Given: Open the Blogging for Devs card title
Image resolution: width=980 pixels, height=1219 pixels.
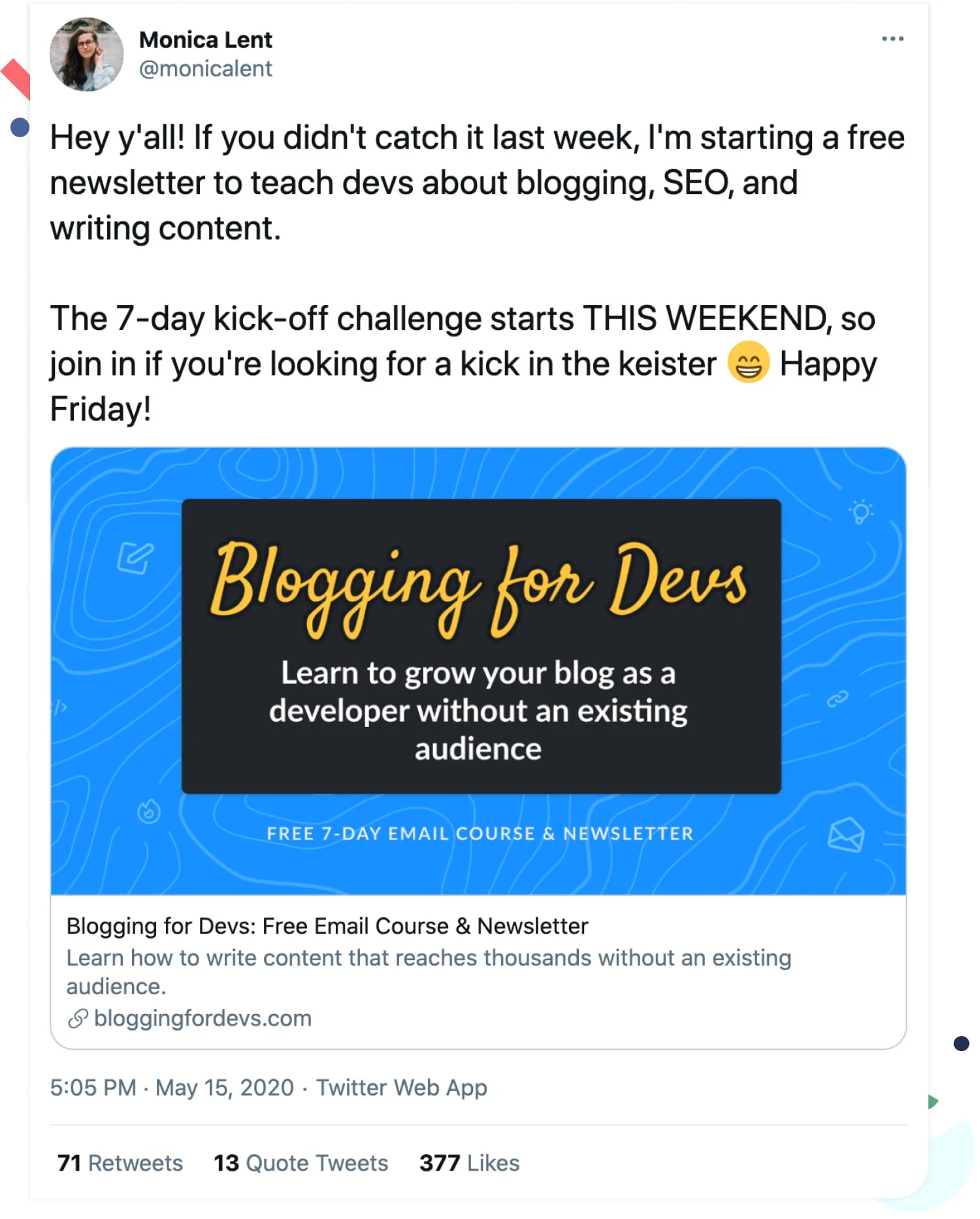Looking at the screenshot, I should 327,926.
